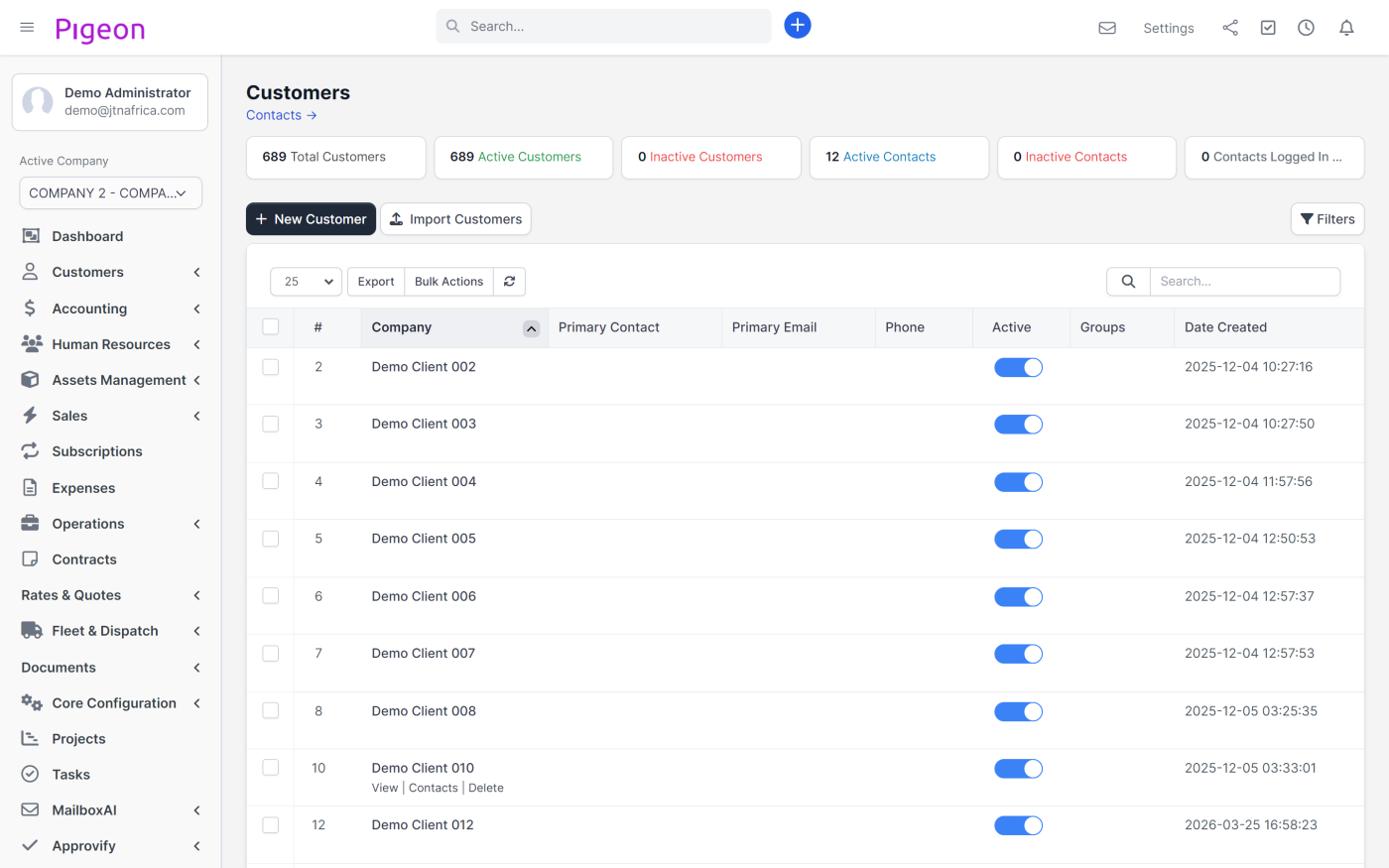This screenshot has width=1389, height=868.
Task: Click the Subscriptions loop icon
Action: coord(31,451)
